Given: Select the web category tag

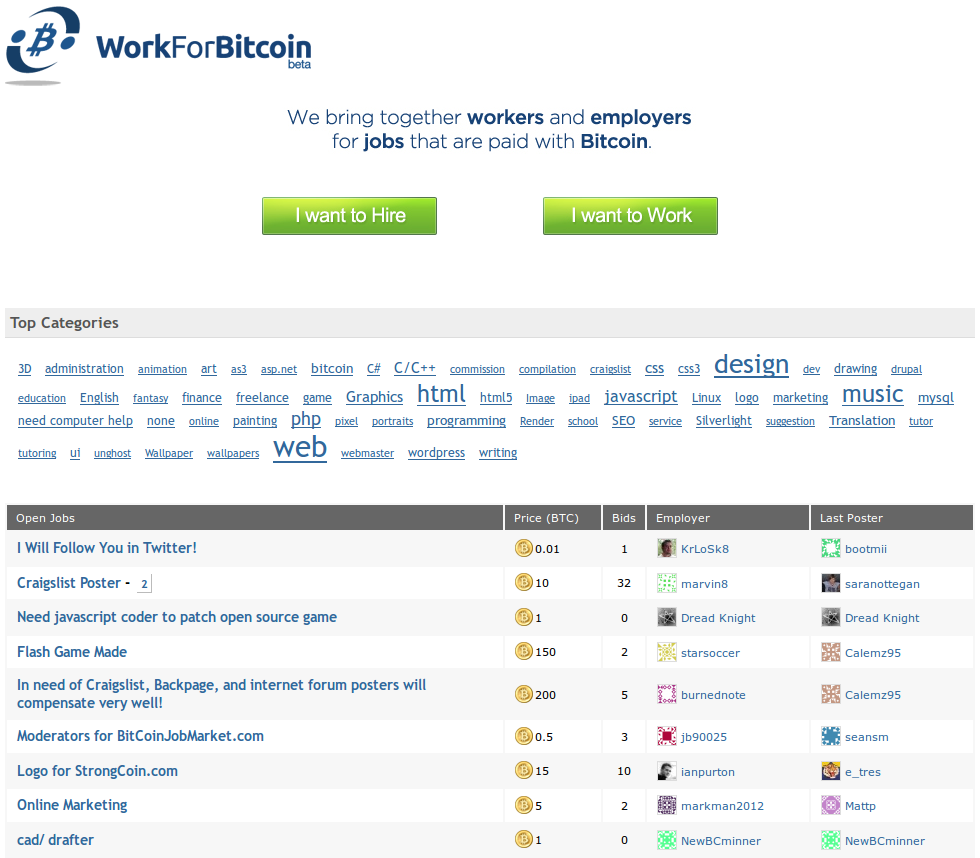Looking at the screenshot, I should [x=299, y=448].
